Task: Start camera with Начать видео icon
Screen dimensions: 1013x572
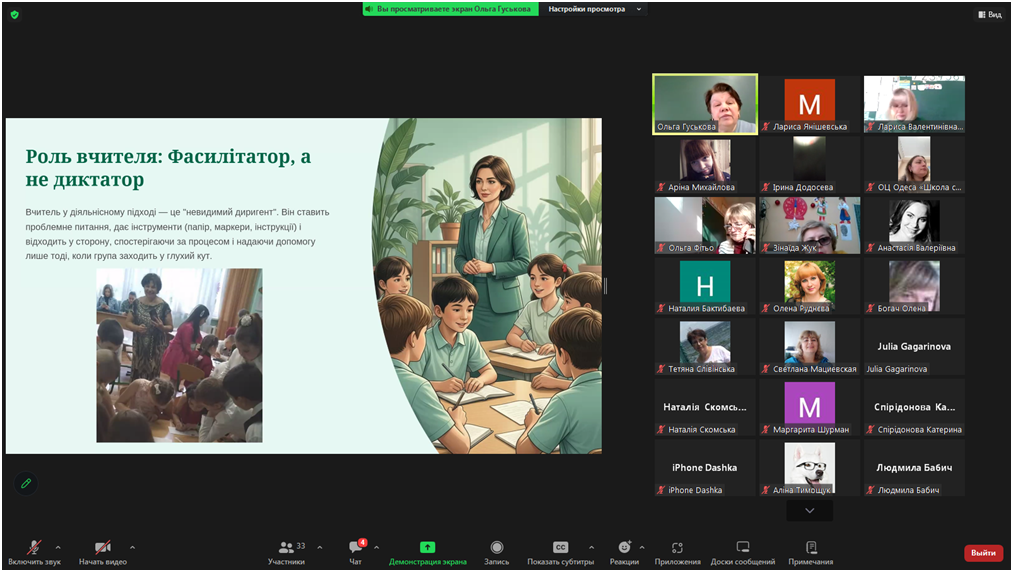Action: [x=102, y=548]
